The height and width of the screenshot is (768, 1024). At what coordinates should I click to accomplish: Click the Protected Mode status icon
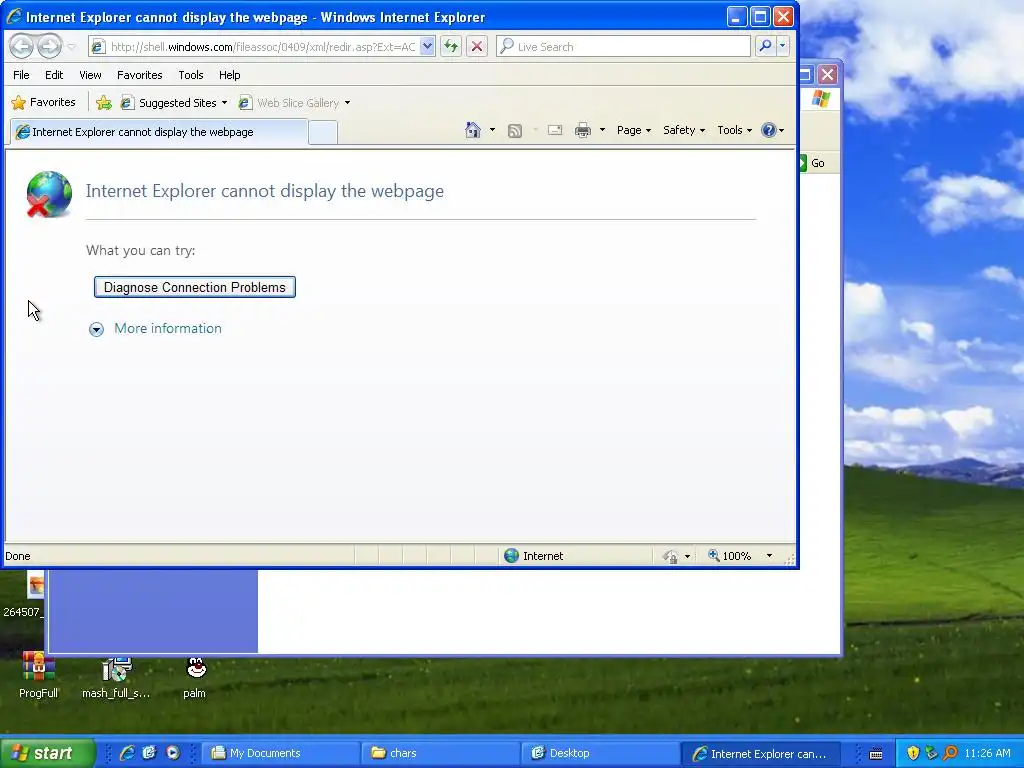point(671,556)
